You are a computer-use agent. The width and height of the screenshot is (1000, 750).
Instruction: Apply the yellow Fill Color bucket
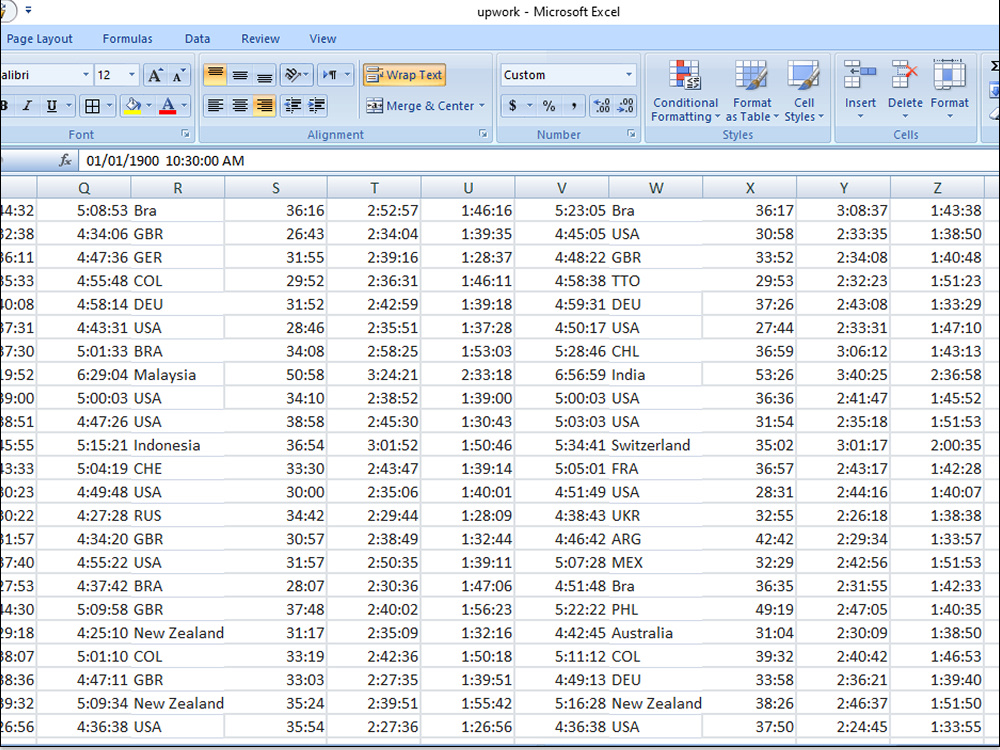(x=133, y=106)
